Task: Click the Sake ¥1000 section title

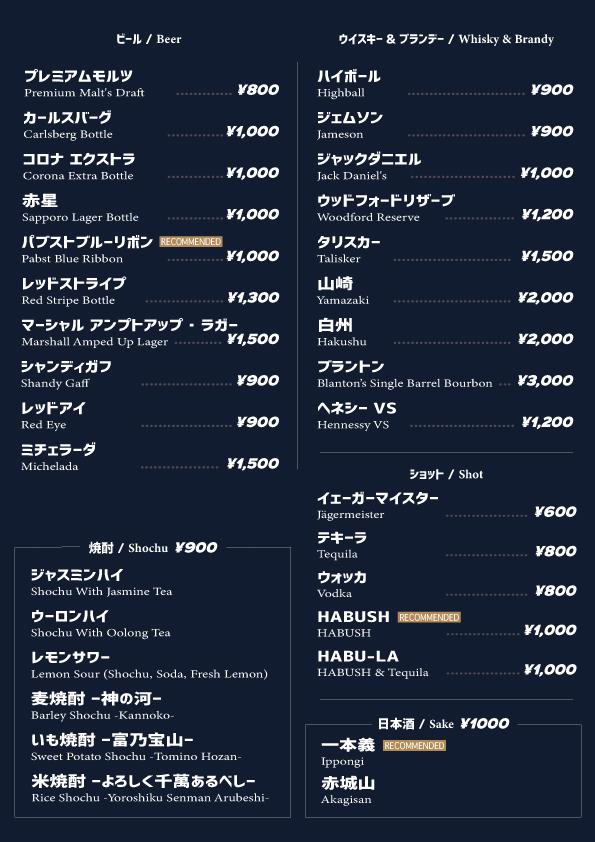Action: (x=444, y=724)
